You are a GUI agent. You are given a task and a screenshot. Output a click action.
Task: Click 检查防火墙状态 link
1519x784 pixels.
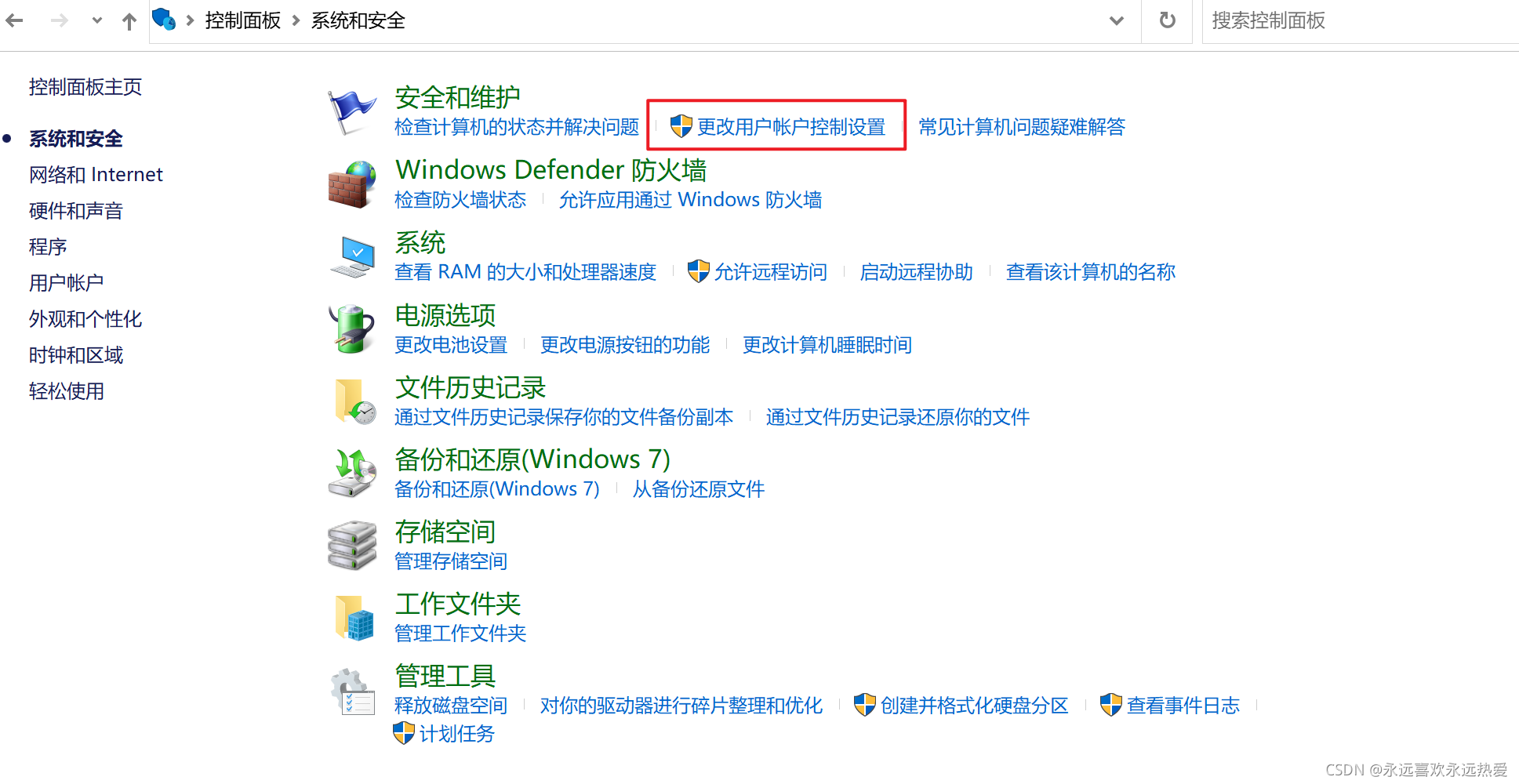click(460, 200)
